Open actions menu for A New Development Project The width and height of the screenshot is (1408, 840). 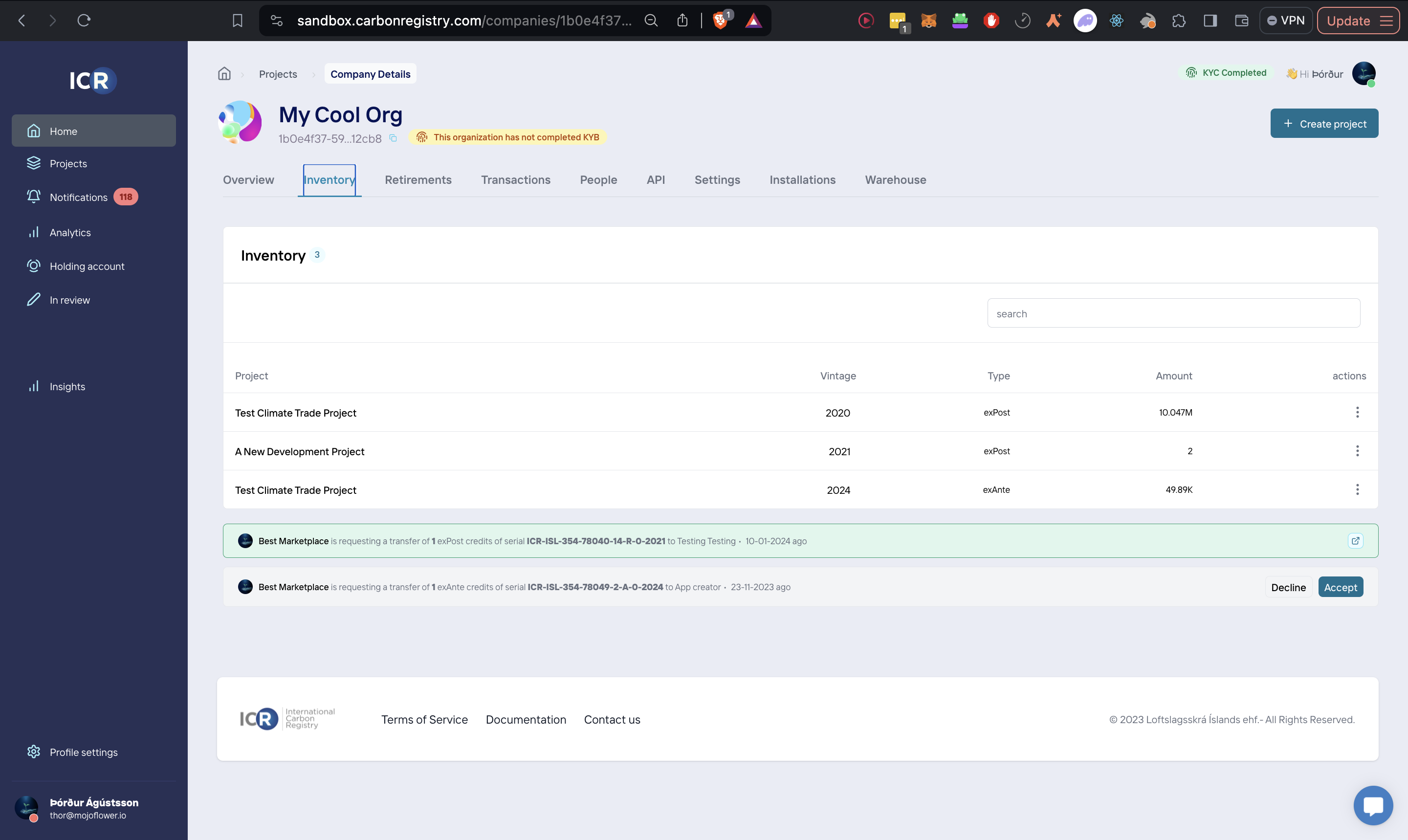(x=1357, y=451)
